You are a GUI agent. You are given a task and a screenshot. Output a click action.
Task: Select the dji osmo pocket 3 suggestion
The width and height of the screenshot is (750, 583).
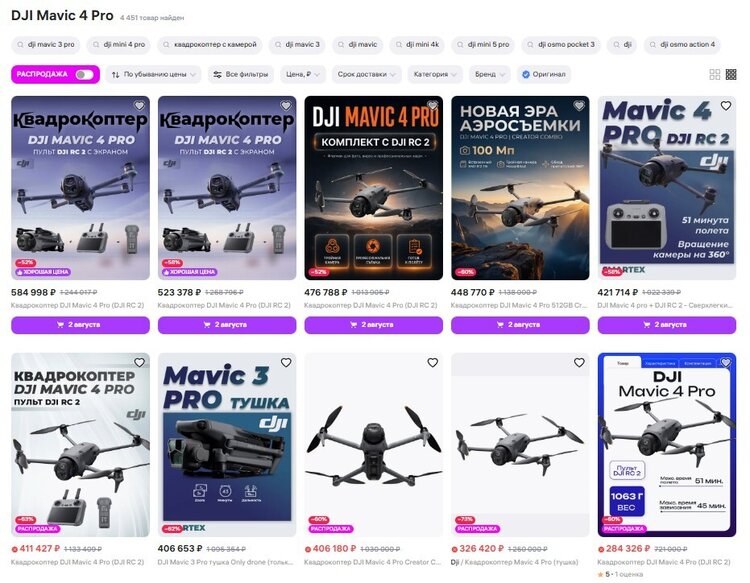tap(561, 44)
